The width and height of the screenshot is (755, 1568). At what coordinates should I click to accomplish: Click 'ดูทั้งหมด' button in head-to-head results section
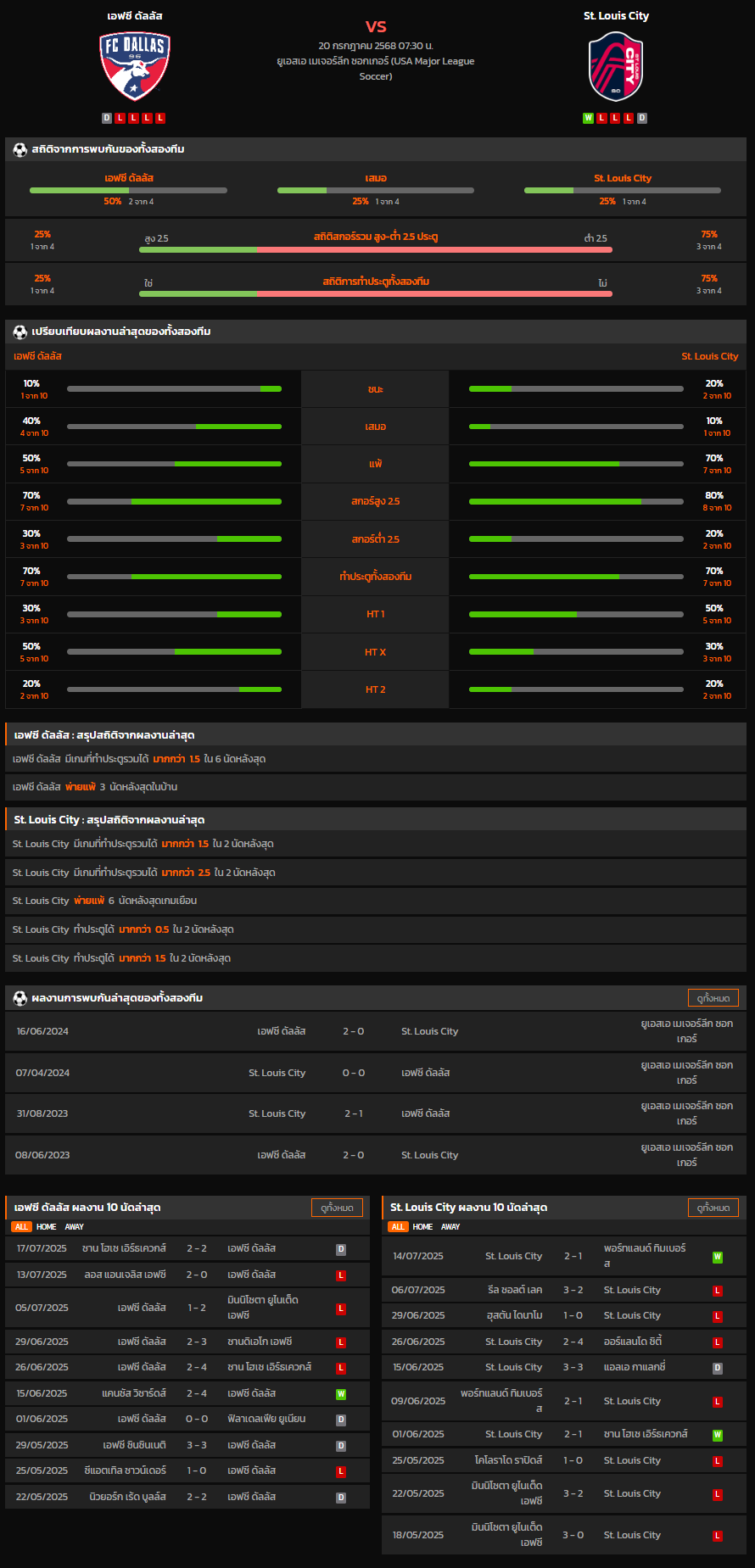pos(713,998)
